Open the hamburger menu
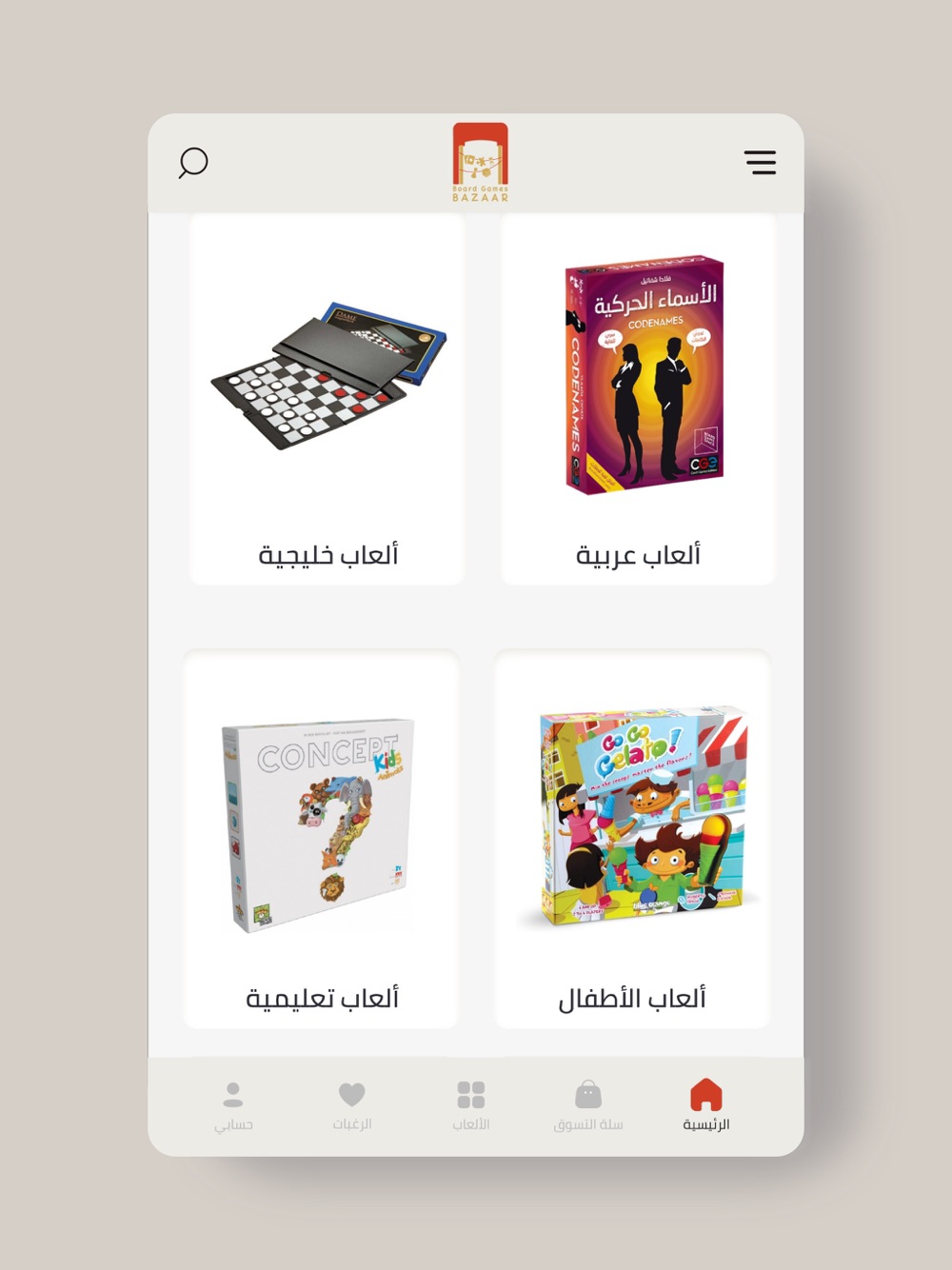Viewport: 952px width, 1270px height. pos(760,163)
